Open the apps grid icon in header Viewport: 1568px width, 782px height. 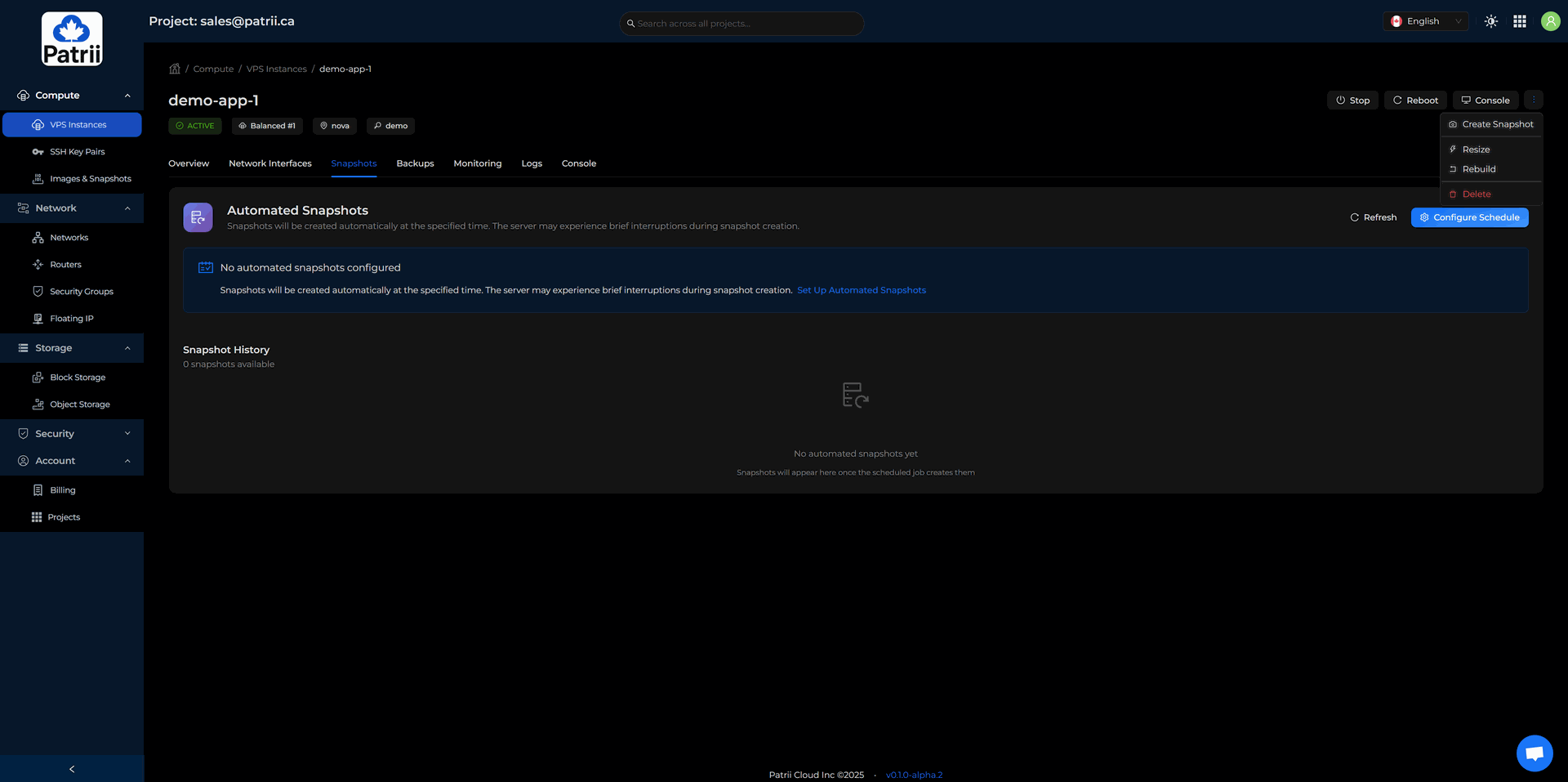(x=1519, y=22)
